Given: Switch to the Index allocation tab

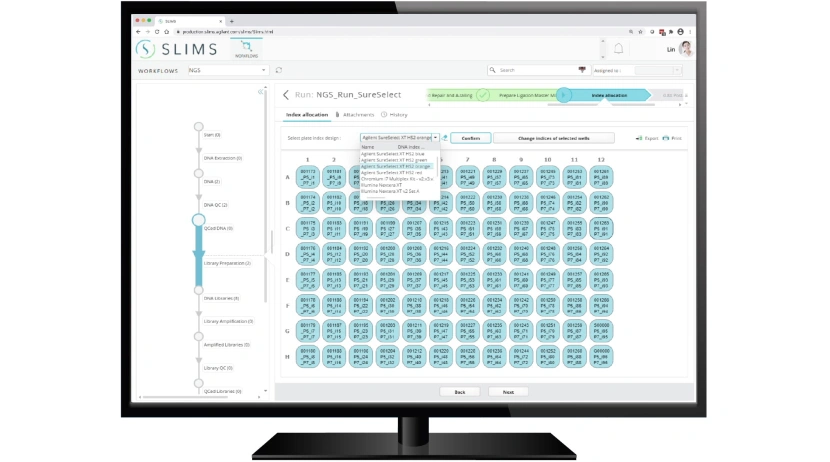Looking at the screenshot, I should (307, 115).
